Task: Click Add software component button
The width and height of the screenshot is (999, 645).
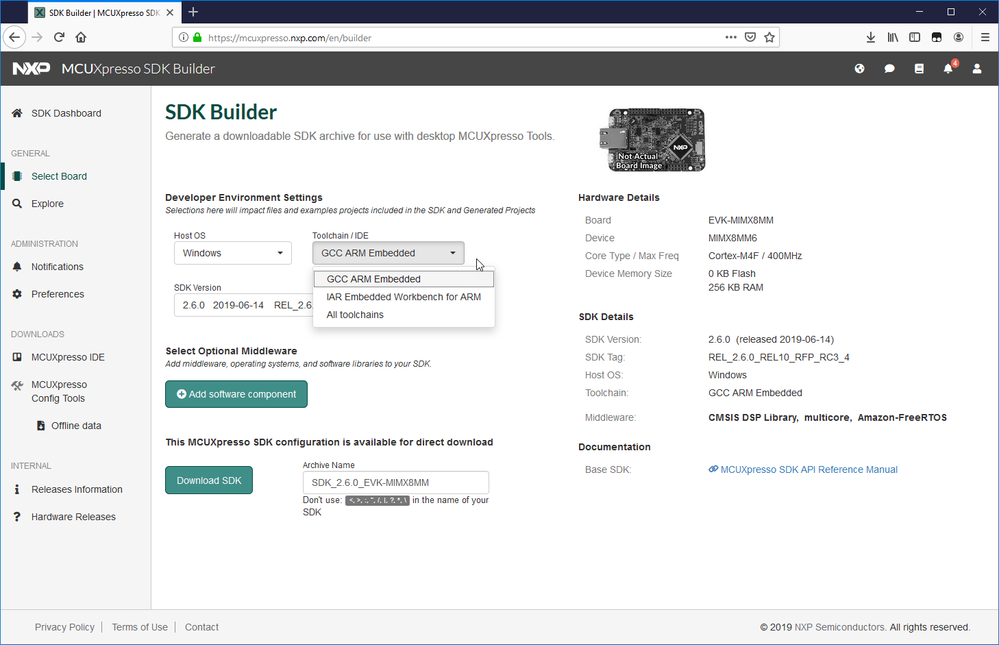Action: 236,395
